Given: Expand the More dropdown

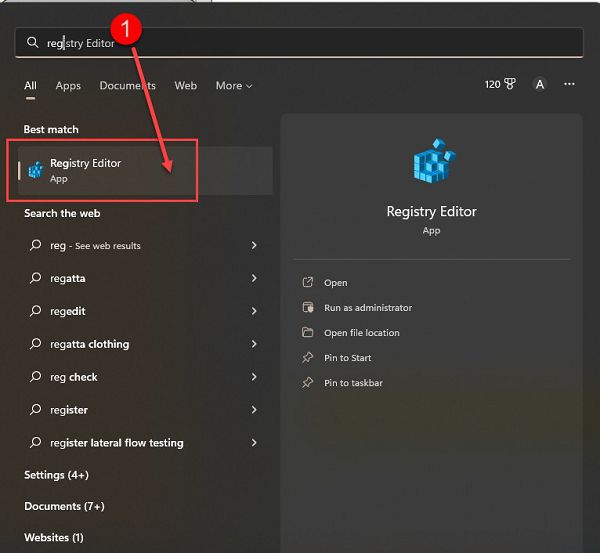Looking at the screenshot, I should [x=234, y=85].
